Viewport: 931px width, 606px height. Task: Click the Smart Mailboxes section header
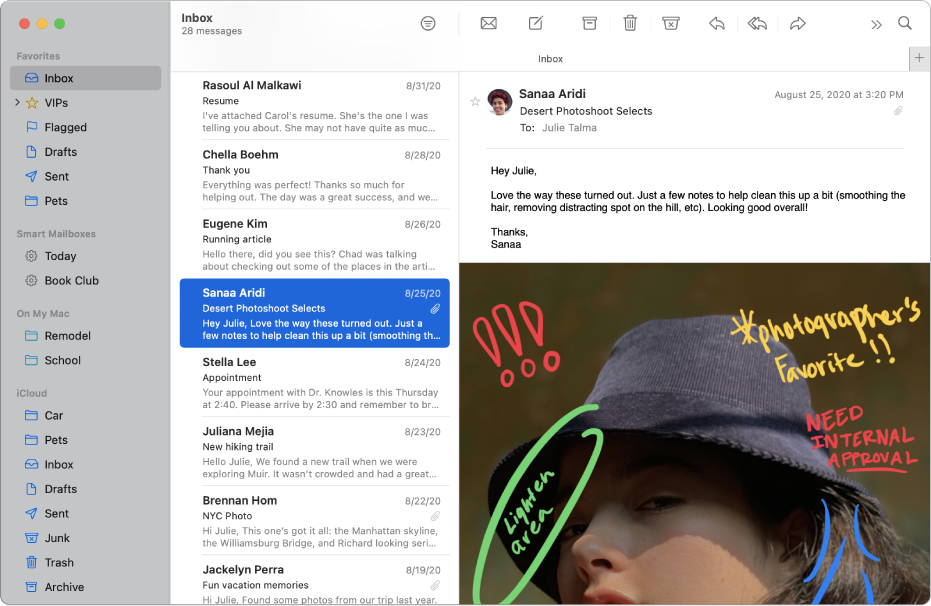56,234
